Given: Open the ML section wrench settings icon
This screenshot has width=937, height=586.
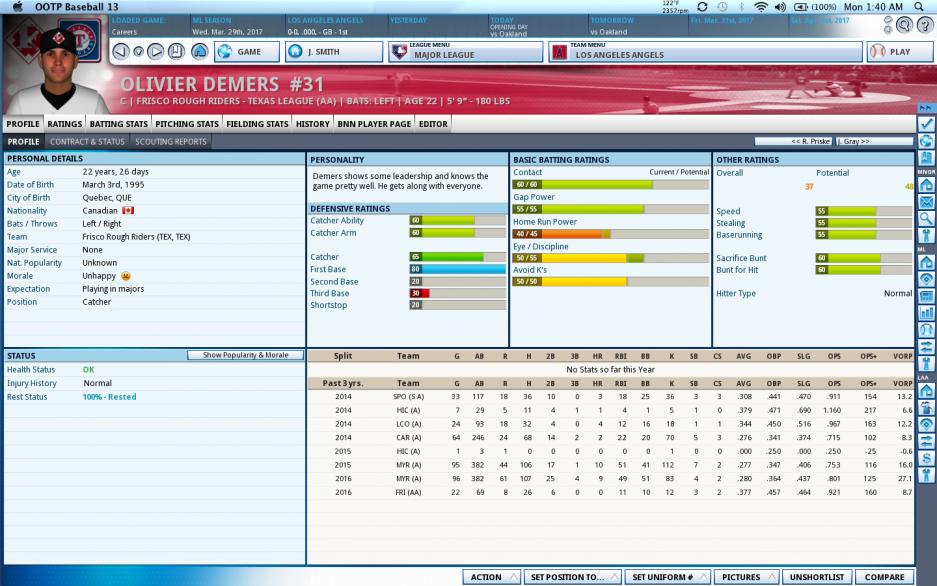Looking at the screenshot, I should (926, 363).
